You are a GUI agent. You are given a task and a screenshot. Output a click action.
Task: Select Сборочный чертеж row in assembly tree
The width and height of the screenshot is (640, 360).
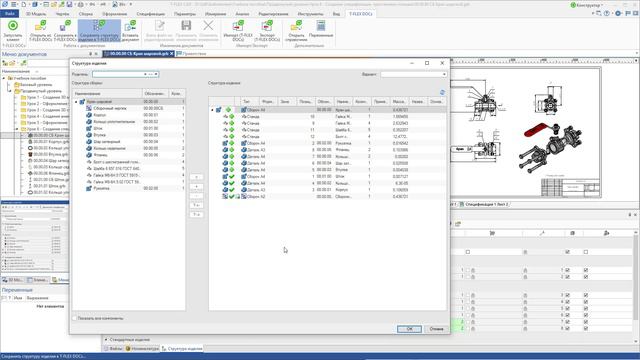click(129, 108)
